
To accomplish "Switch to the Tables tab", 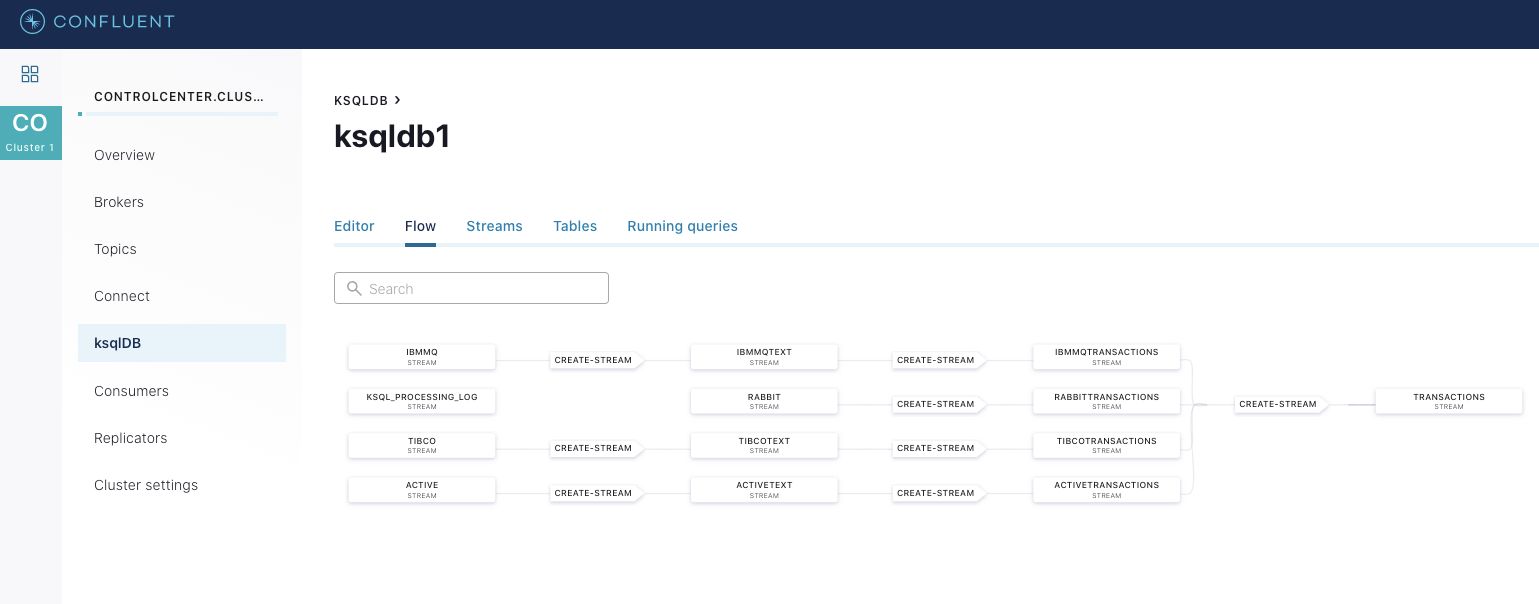I will (x=575, y=226).
